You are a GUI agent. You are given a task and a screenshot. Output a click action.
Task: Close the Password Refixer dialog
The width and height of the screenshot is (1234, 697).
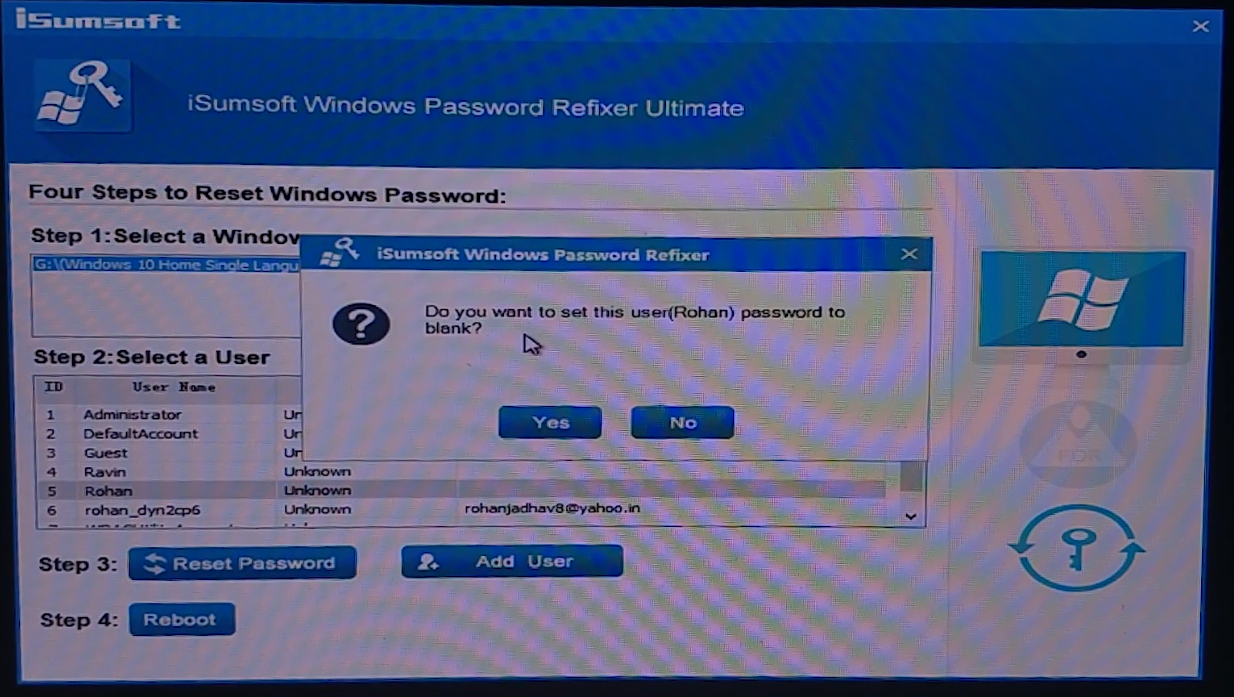909,254
